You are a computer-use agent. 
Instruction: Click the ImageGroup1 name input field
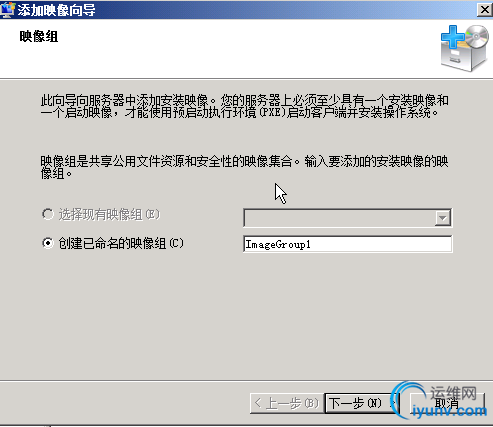click(x=348, y=244)
